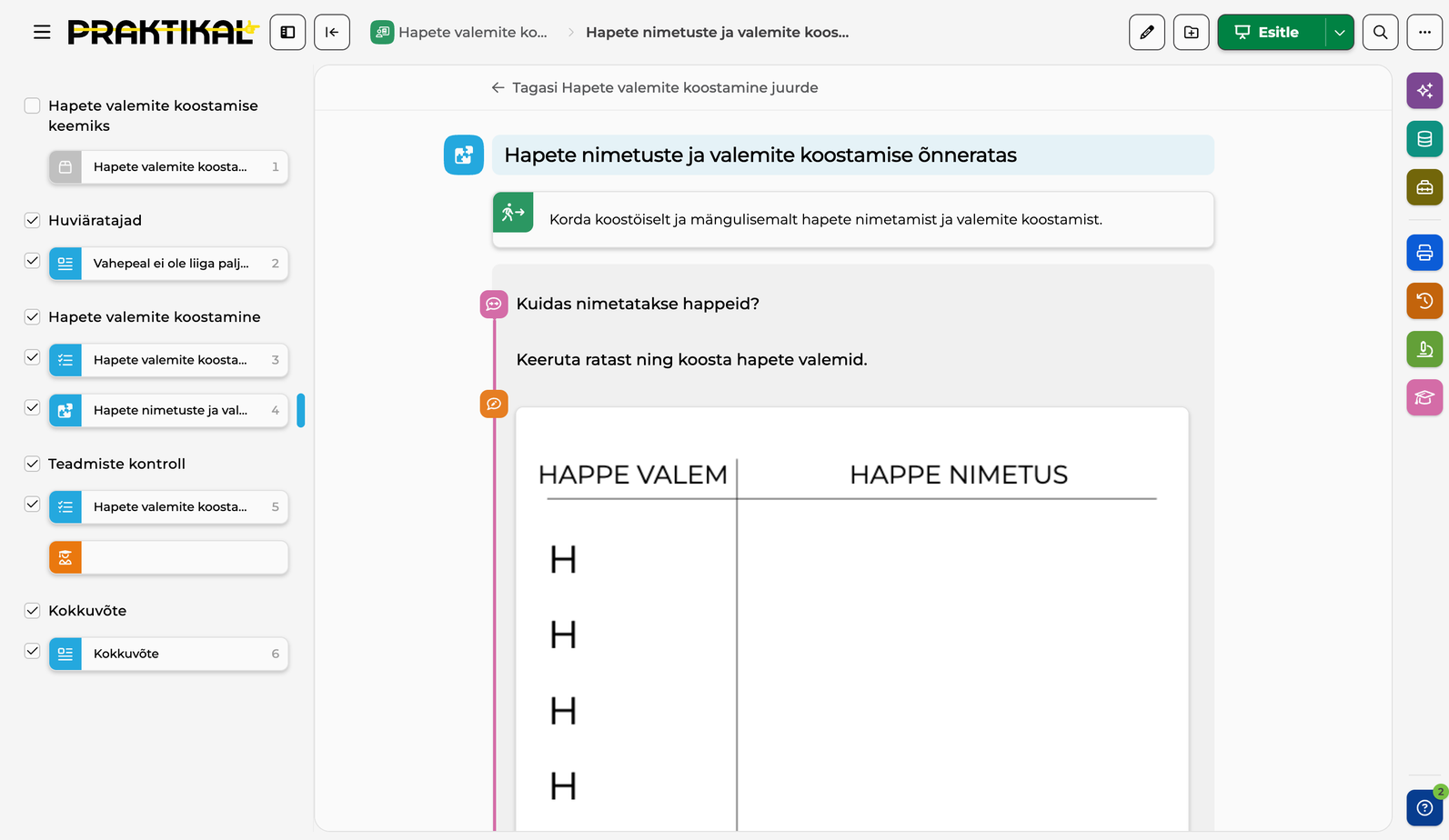Toggle the Kokkuvõte section checkbox
1449x840 pixels.
[x=32, y=610]
